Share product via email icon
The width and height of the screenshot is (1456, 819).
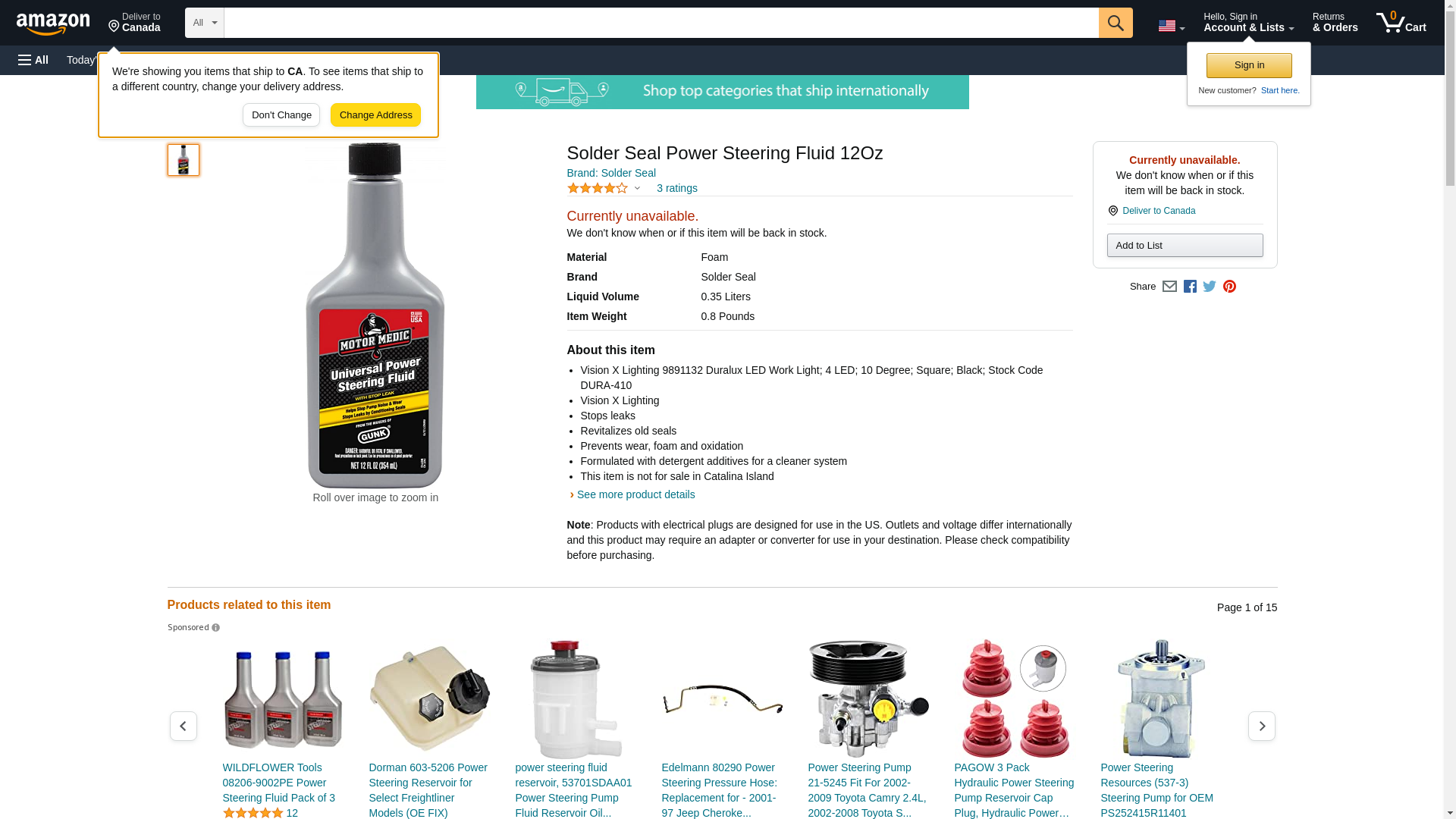coord(1169,287)
